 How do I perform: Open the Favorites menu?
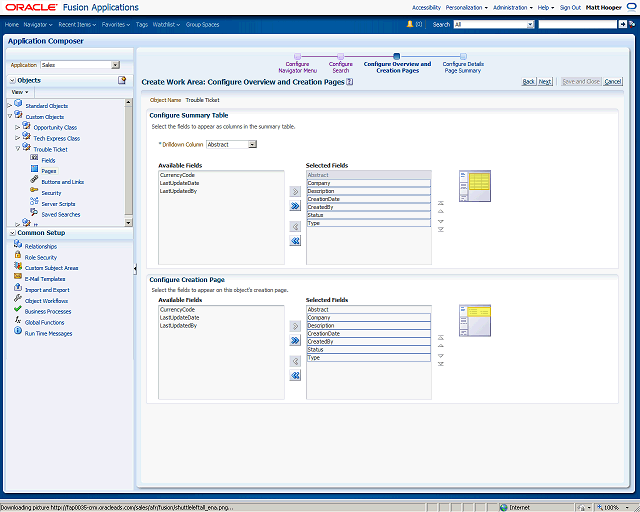click(116, 24)
